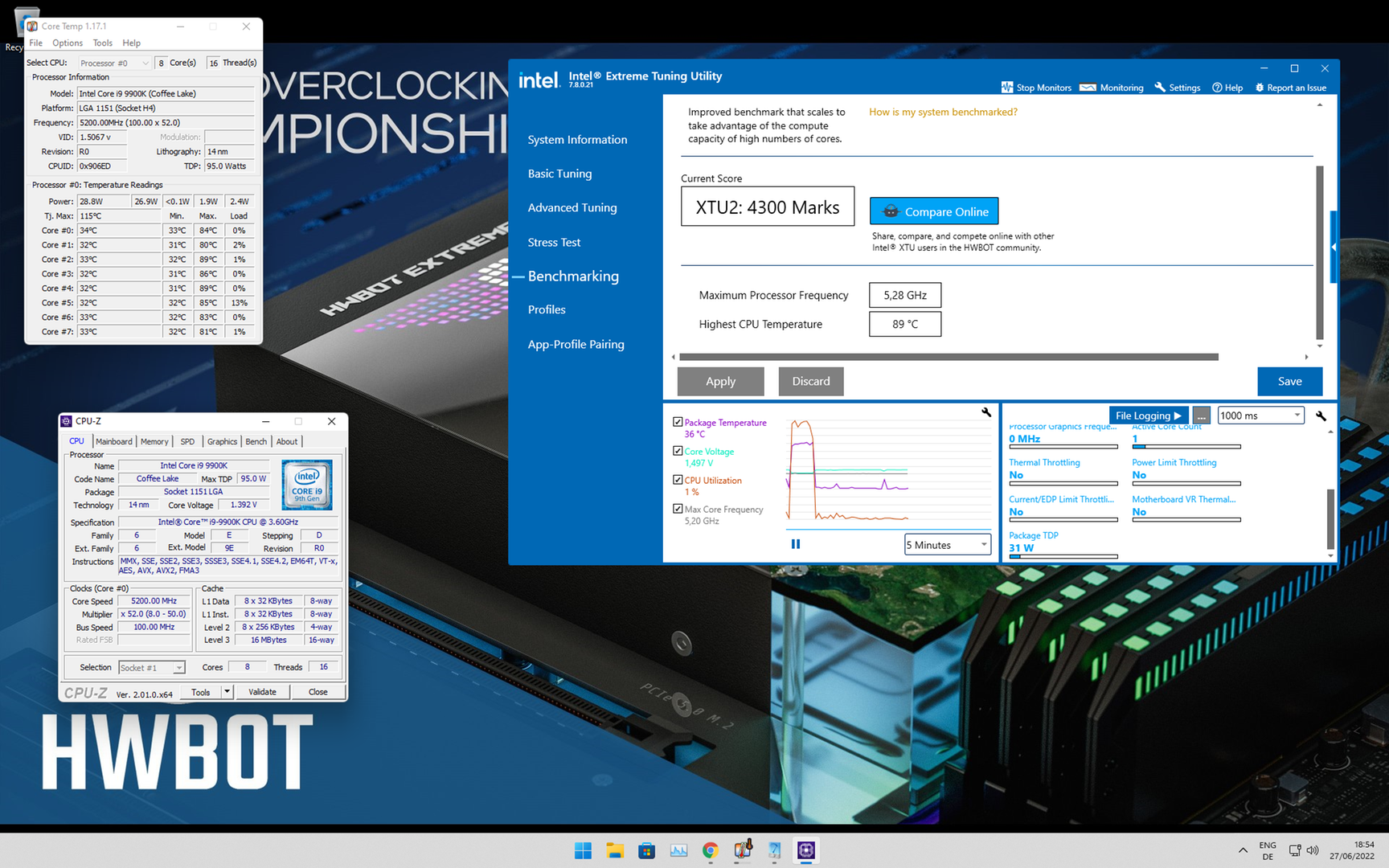The image size is (1389, 868).
Task: Open the CPU-Z Tools dropdown arrow
Action: pyautogui.click(x=227, y=692)
